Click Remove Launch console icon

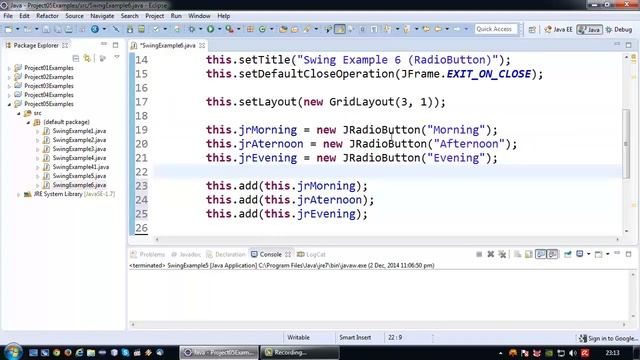coord(491,254)
